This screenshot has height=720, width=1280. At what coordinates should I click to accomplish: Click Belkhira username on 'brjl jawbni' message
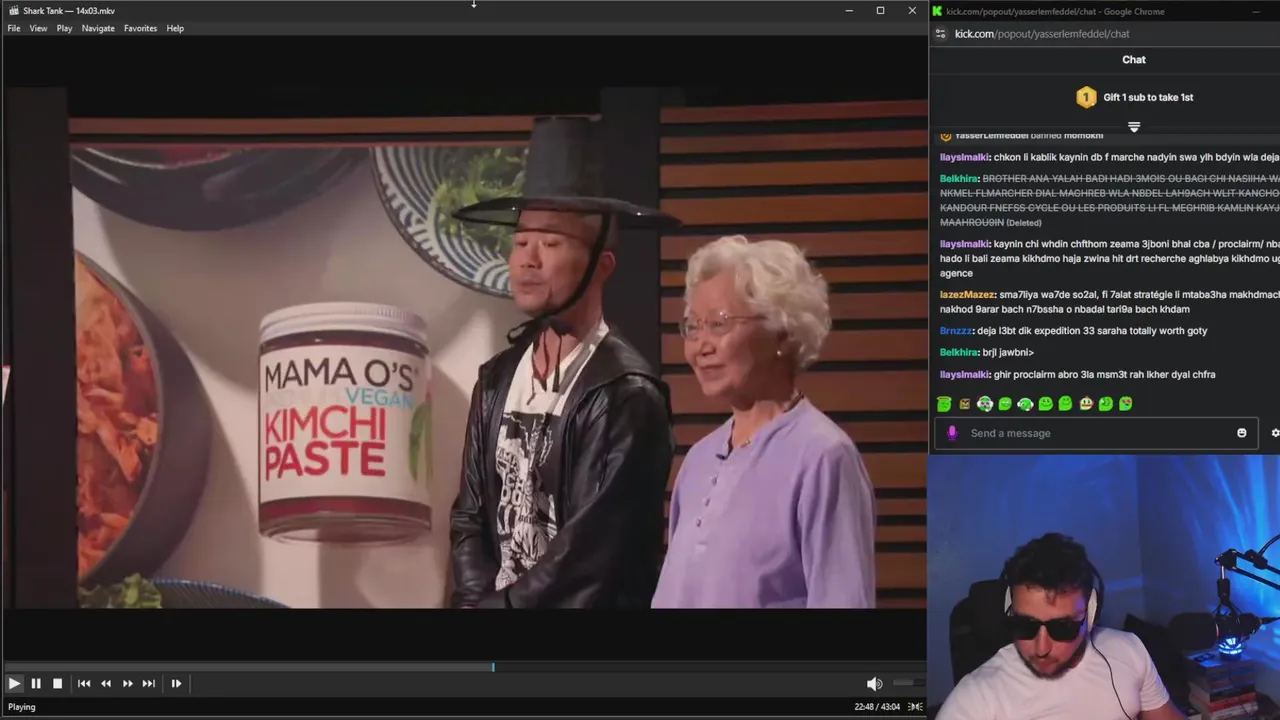point(958,352)
